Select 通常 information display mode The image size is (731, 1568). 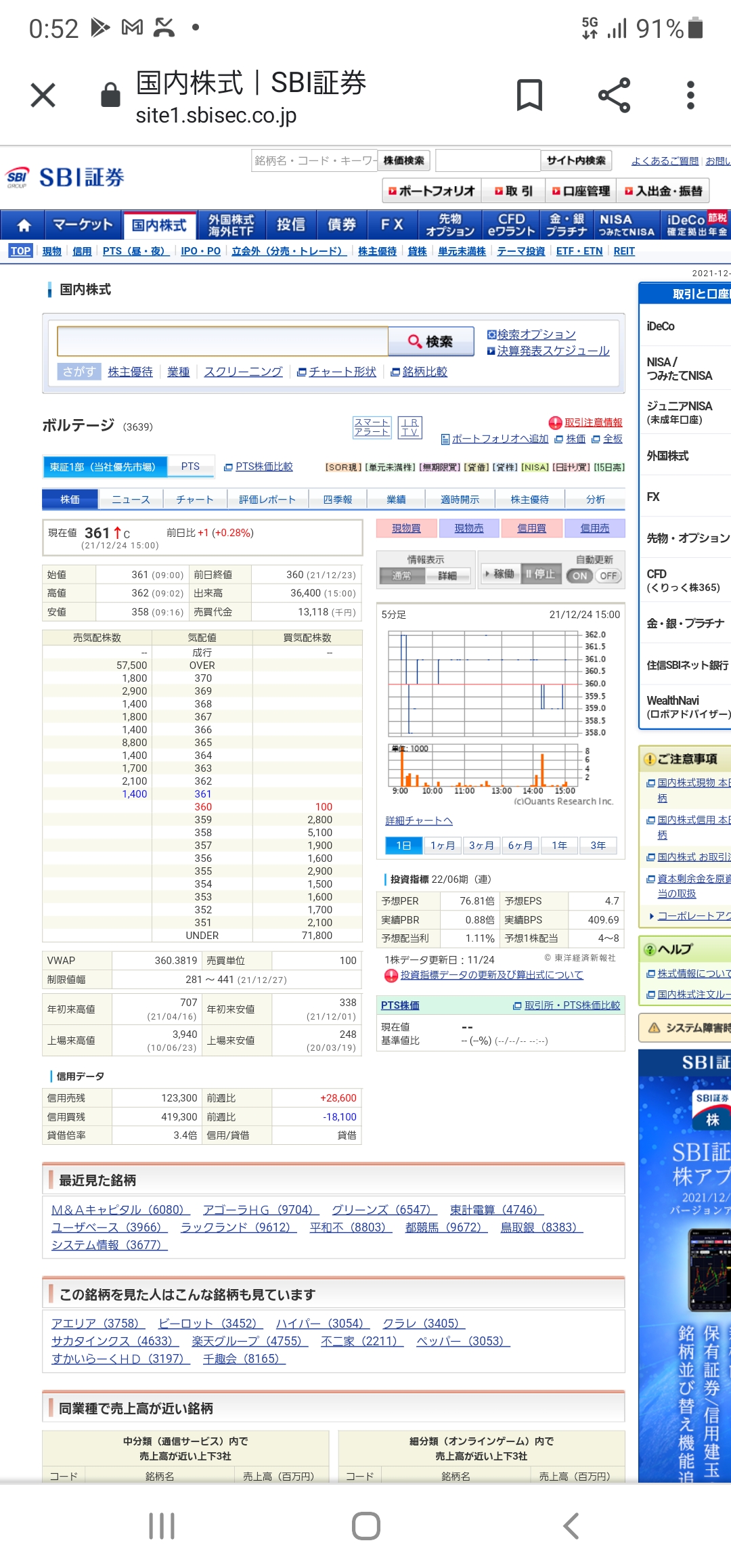point(401,575)
